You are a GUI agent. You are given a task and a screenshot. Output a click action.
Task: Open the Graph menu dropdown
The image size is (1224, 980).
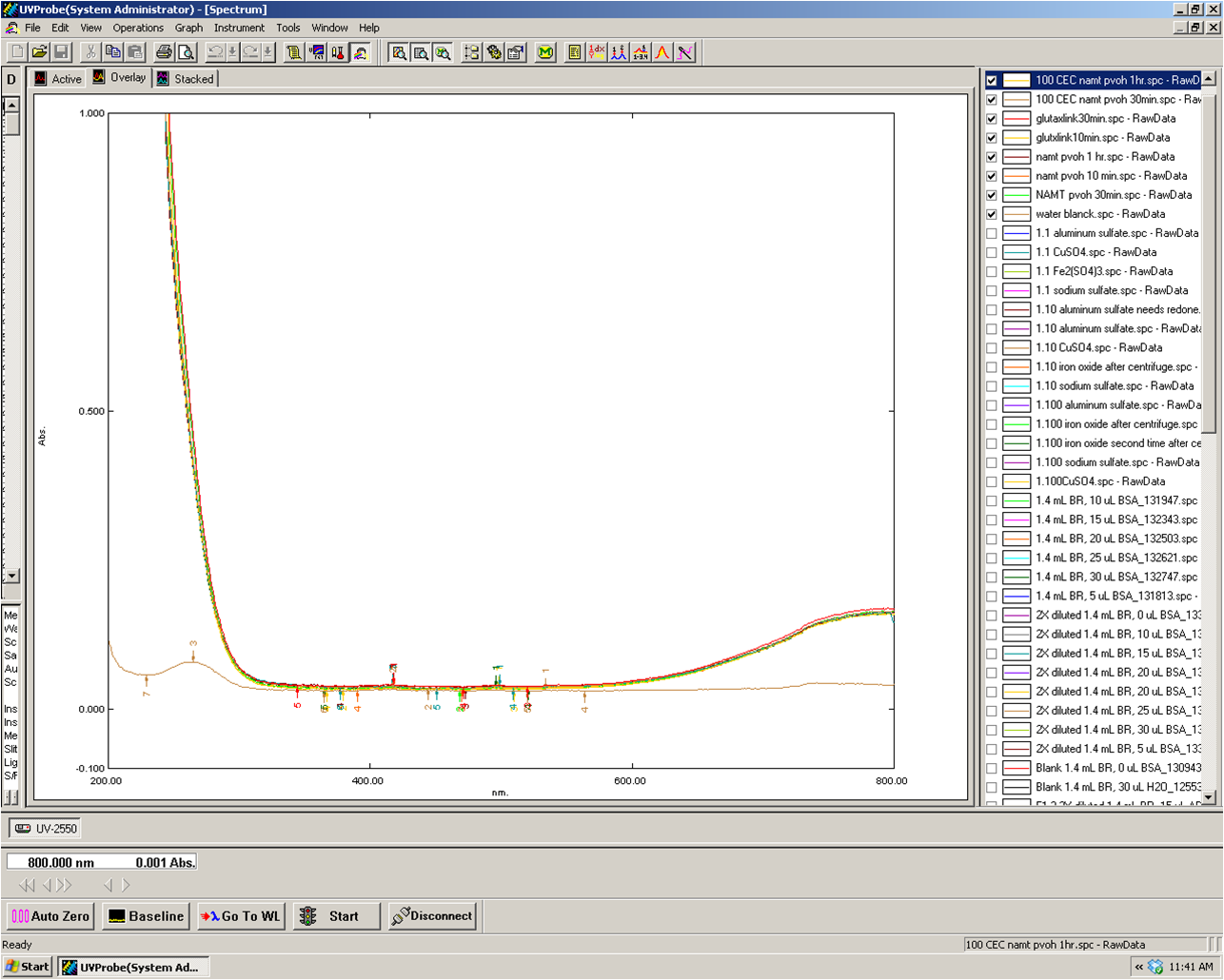pyautogui.click(x=188, y=28)
